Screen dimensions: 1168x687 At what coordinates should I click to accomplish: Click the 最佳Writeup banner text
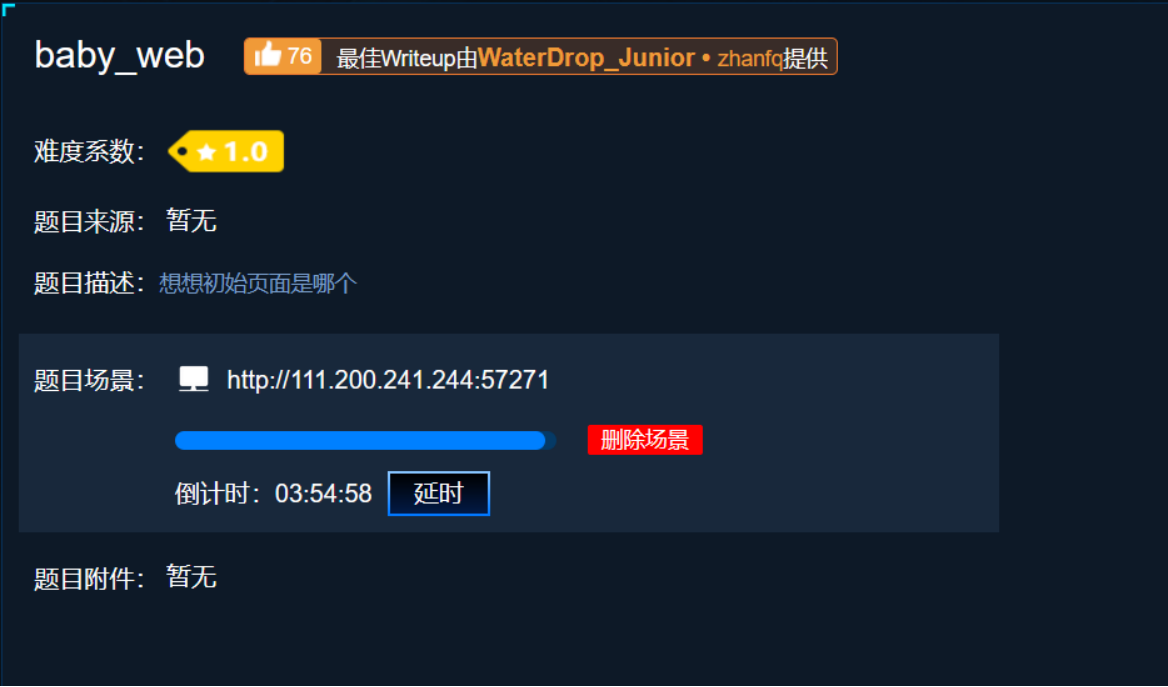407,58
